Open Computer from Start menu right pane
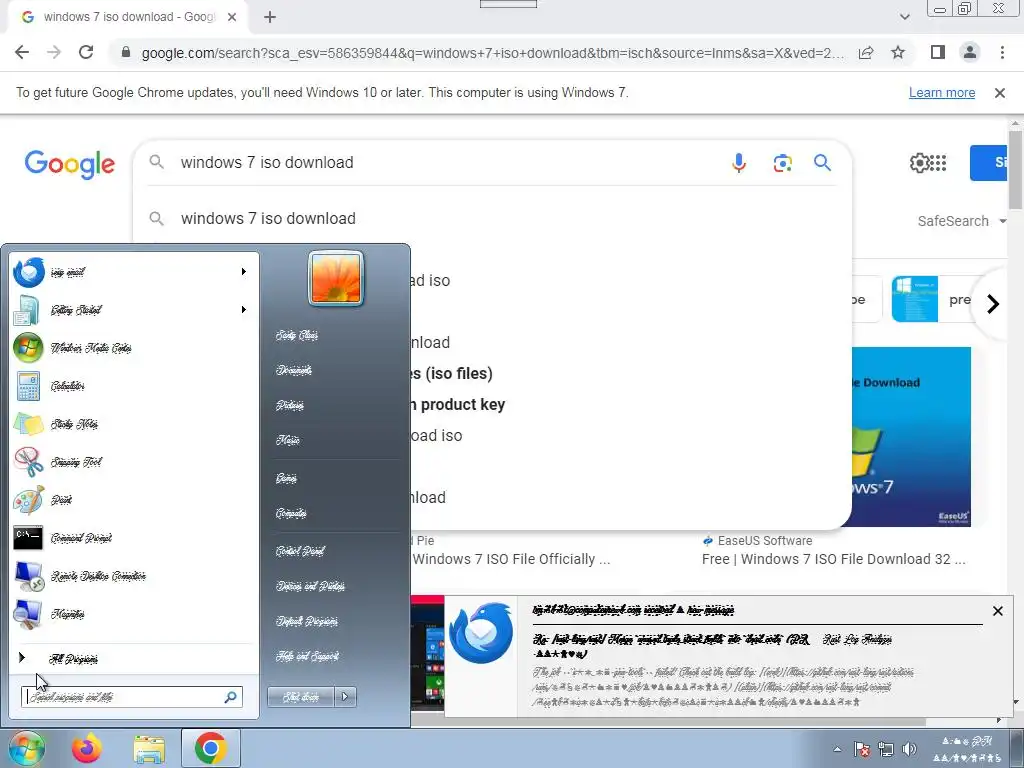This screenshot has height=768, width=1024. point(291,513)
